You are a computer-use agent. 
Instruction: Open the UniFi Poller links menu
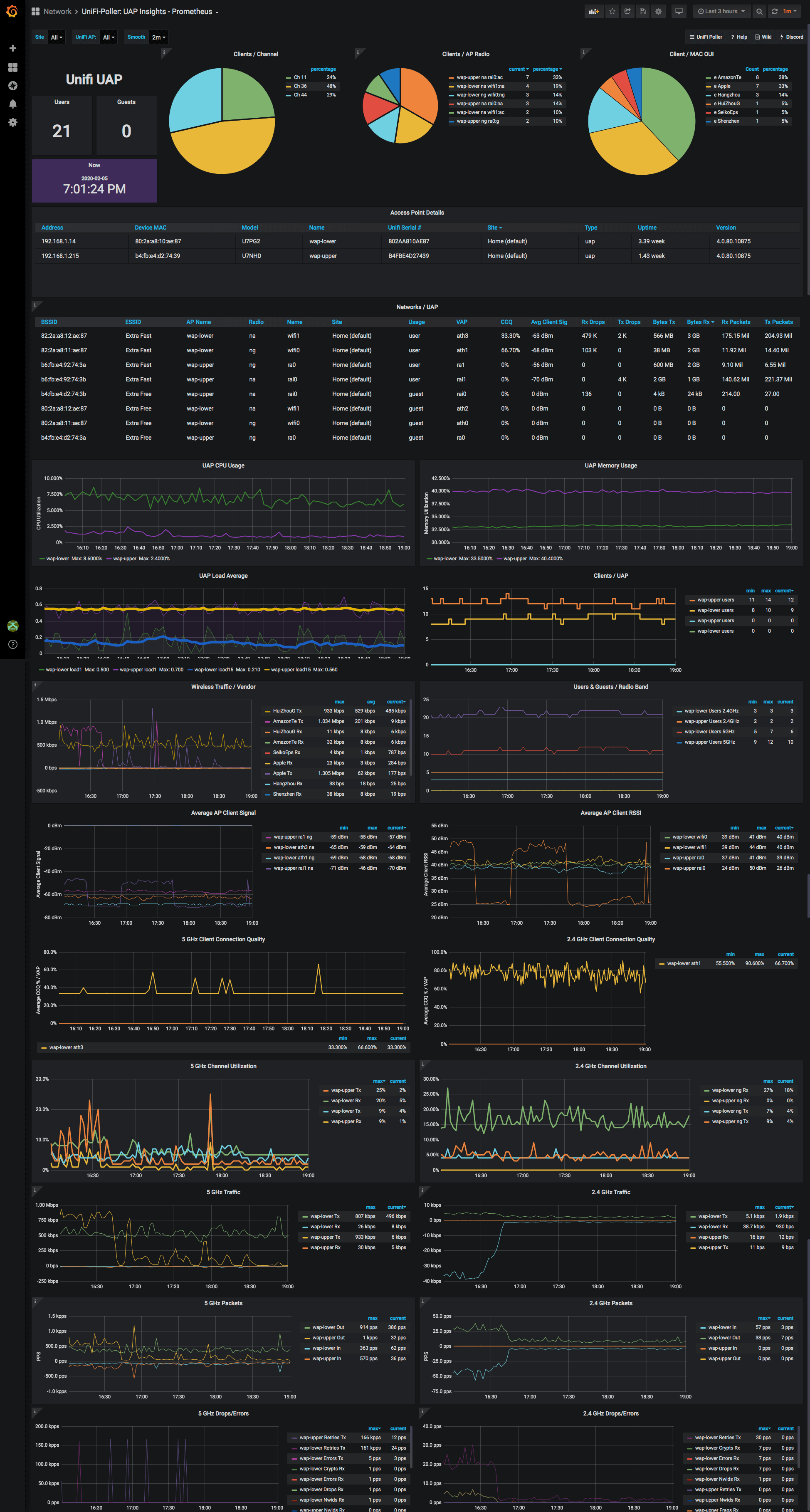pyautogui.click(x=706, y=37)
